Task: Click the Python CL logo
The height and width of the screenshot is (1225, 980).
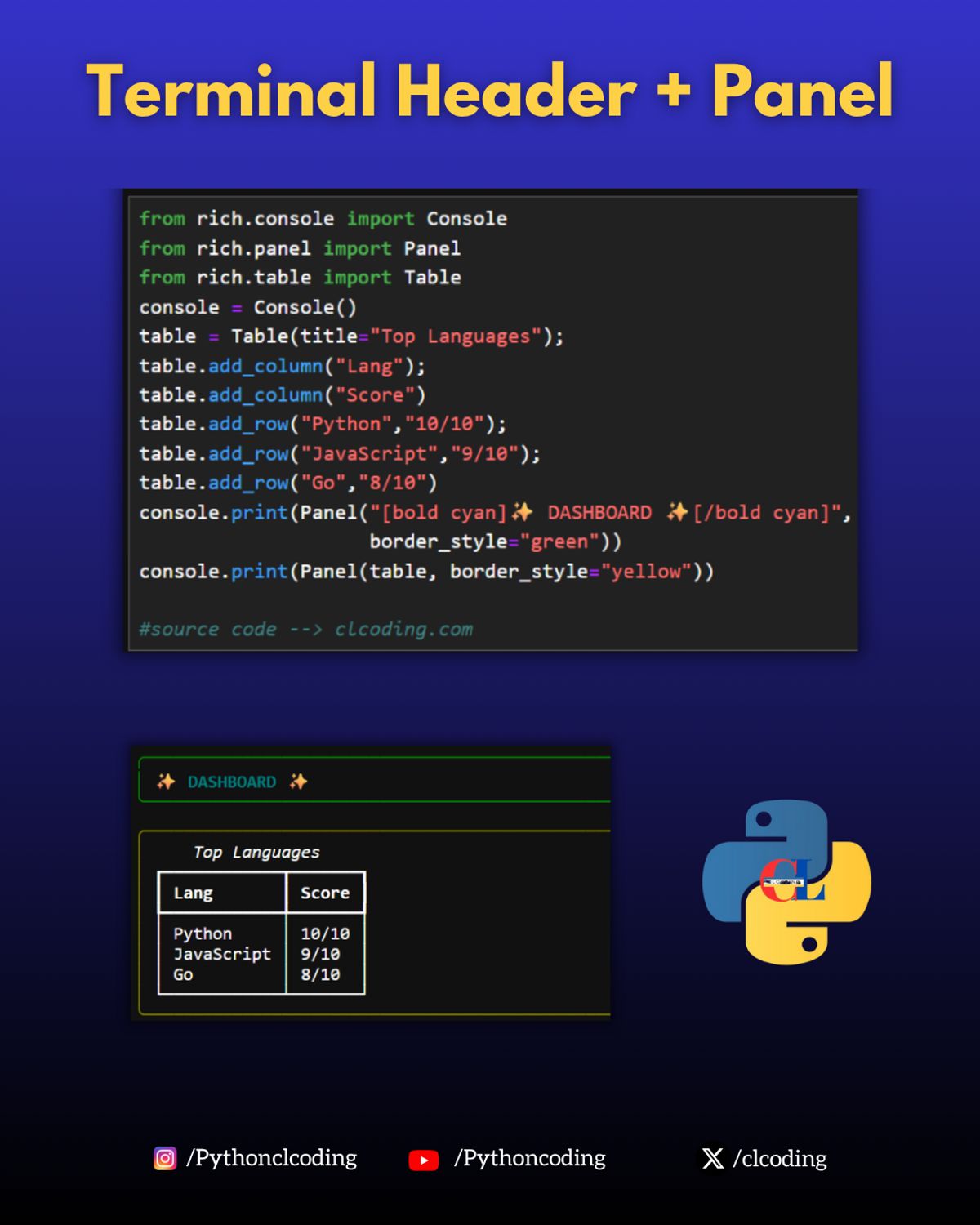Action: click(x=786, y=882)
